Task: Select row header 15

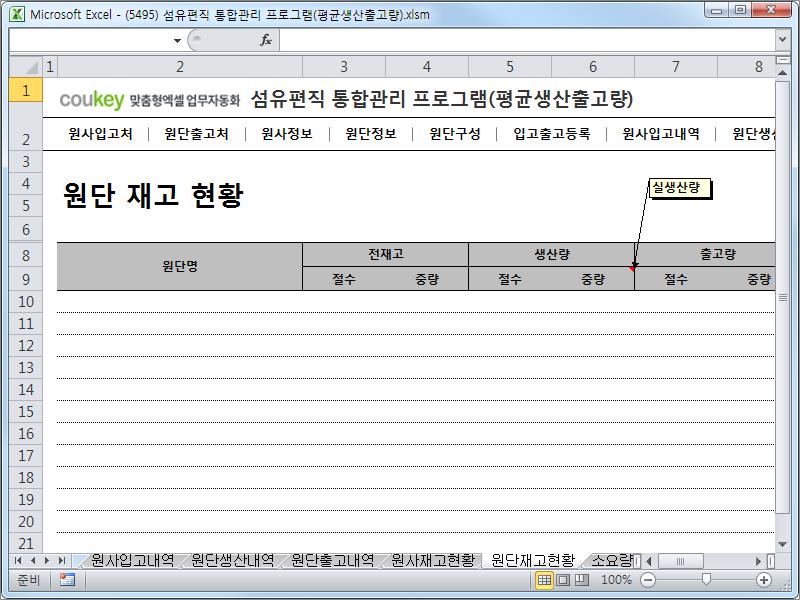Action: tap(26, 411)
